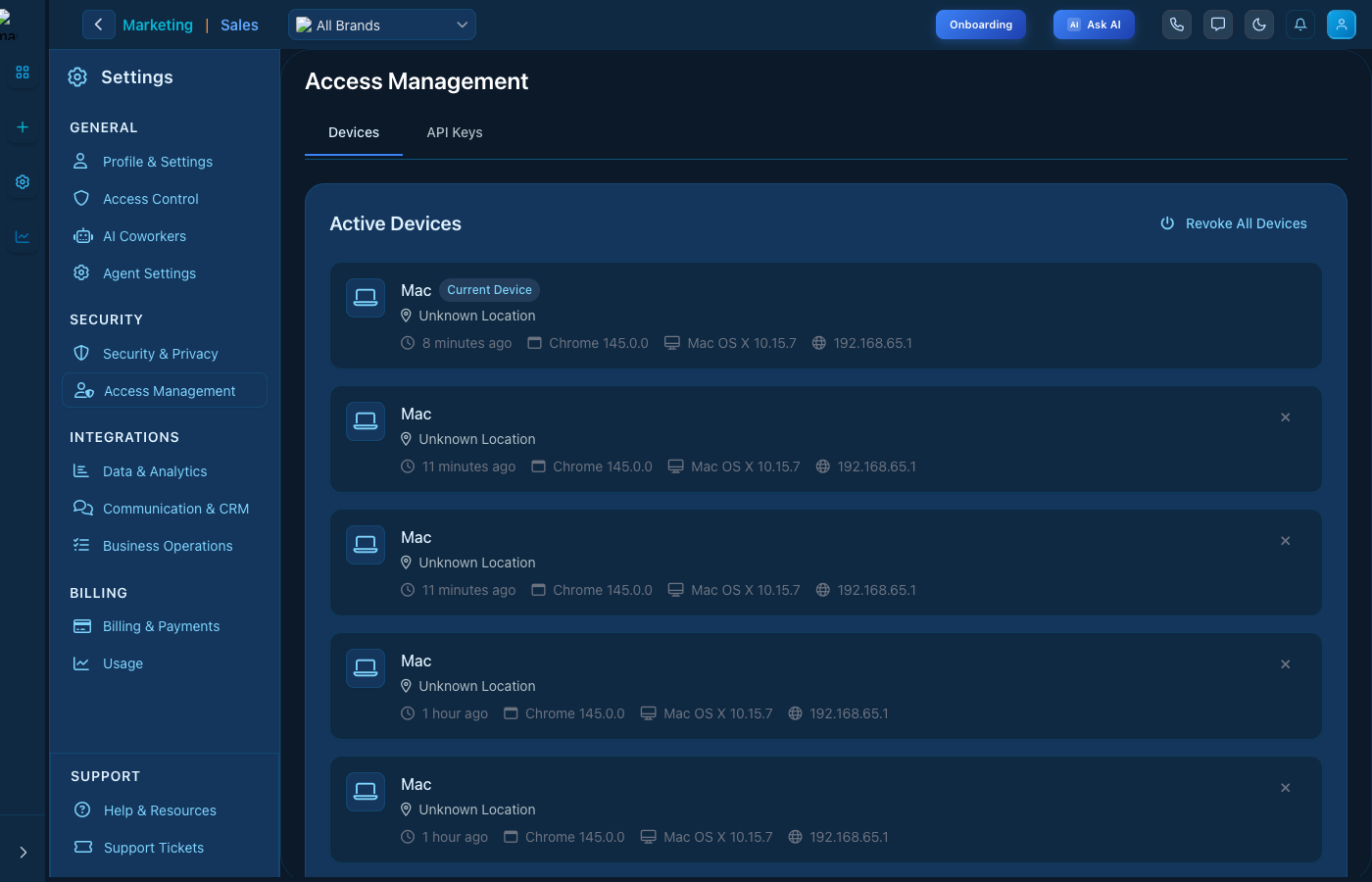Click the "Current Device" badge
The height and width of the screenshot is (882, 1372).
[490, 290]
